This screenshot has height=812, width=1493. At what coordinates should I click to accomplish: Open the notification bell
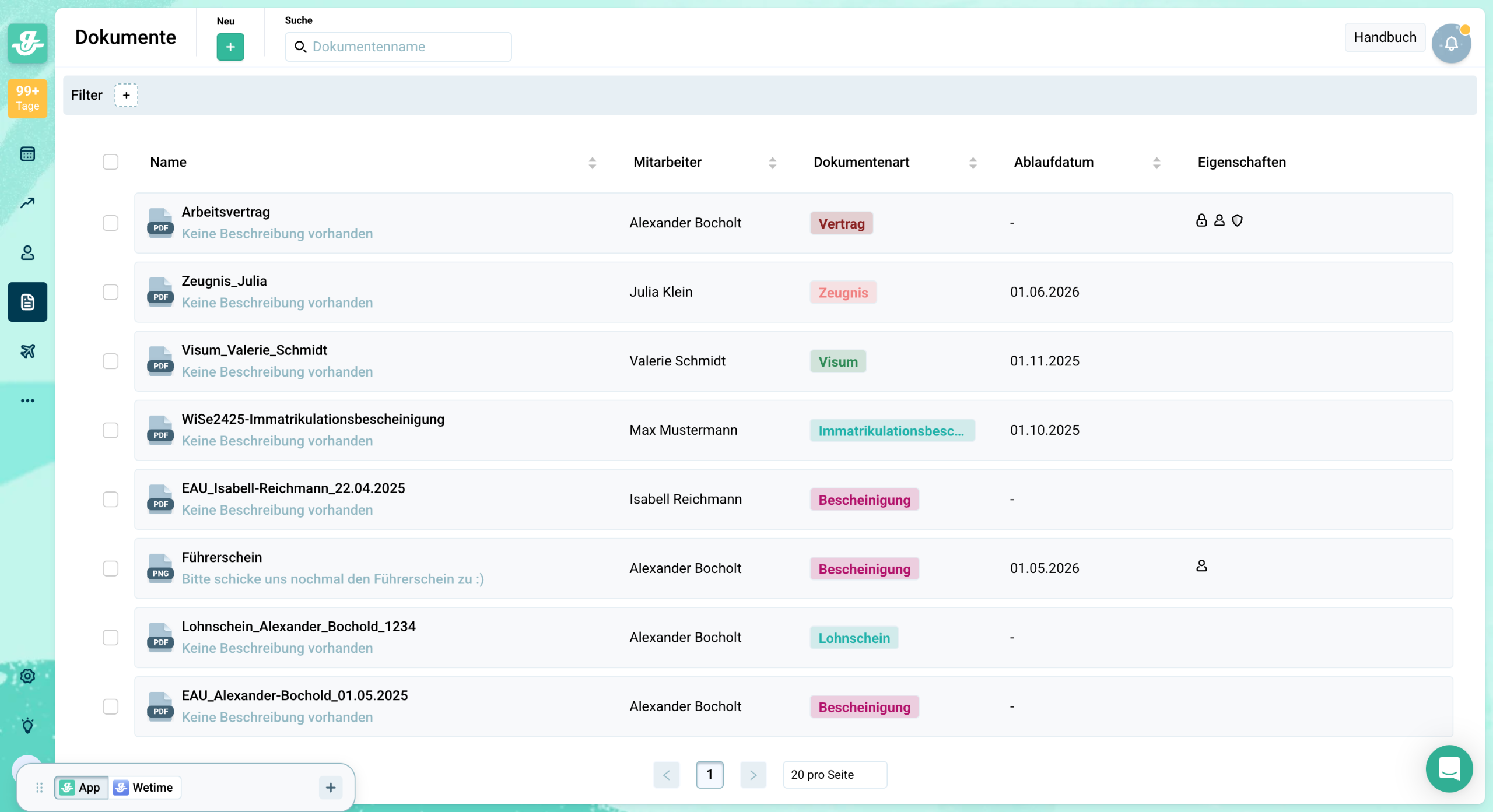[x=1451, y=44]
